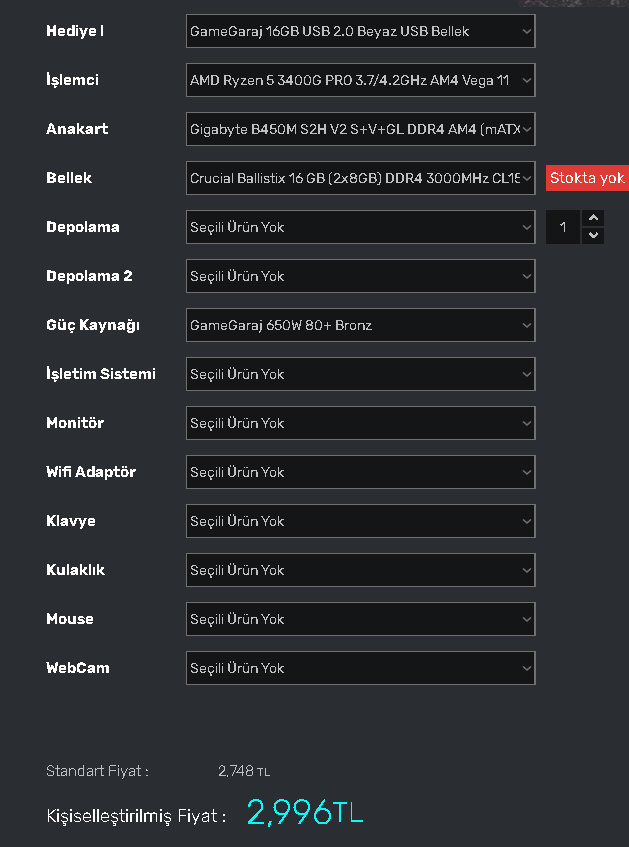Screen dimensions: 629x847
Task: Open the WebCam dropdown
Action: click(360, 668)
